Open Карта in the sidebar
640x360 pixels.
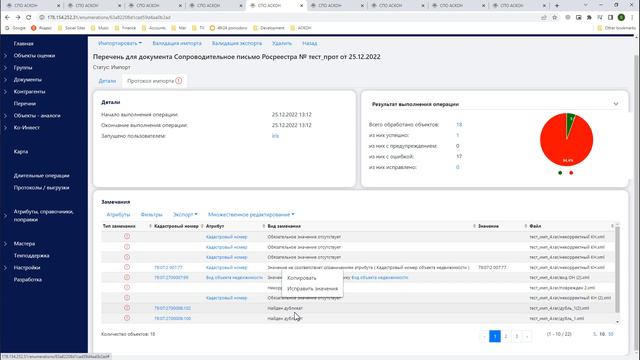[21, 152]
